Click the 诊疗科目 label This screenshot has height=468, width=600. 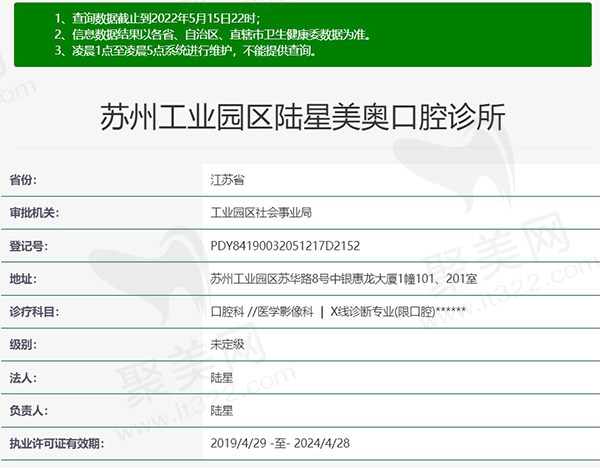tap(34, 312)
